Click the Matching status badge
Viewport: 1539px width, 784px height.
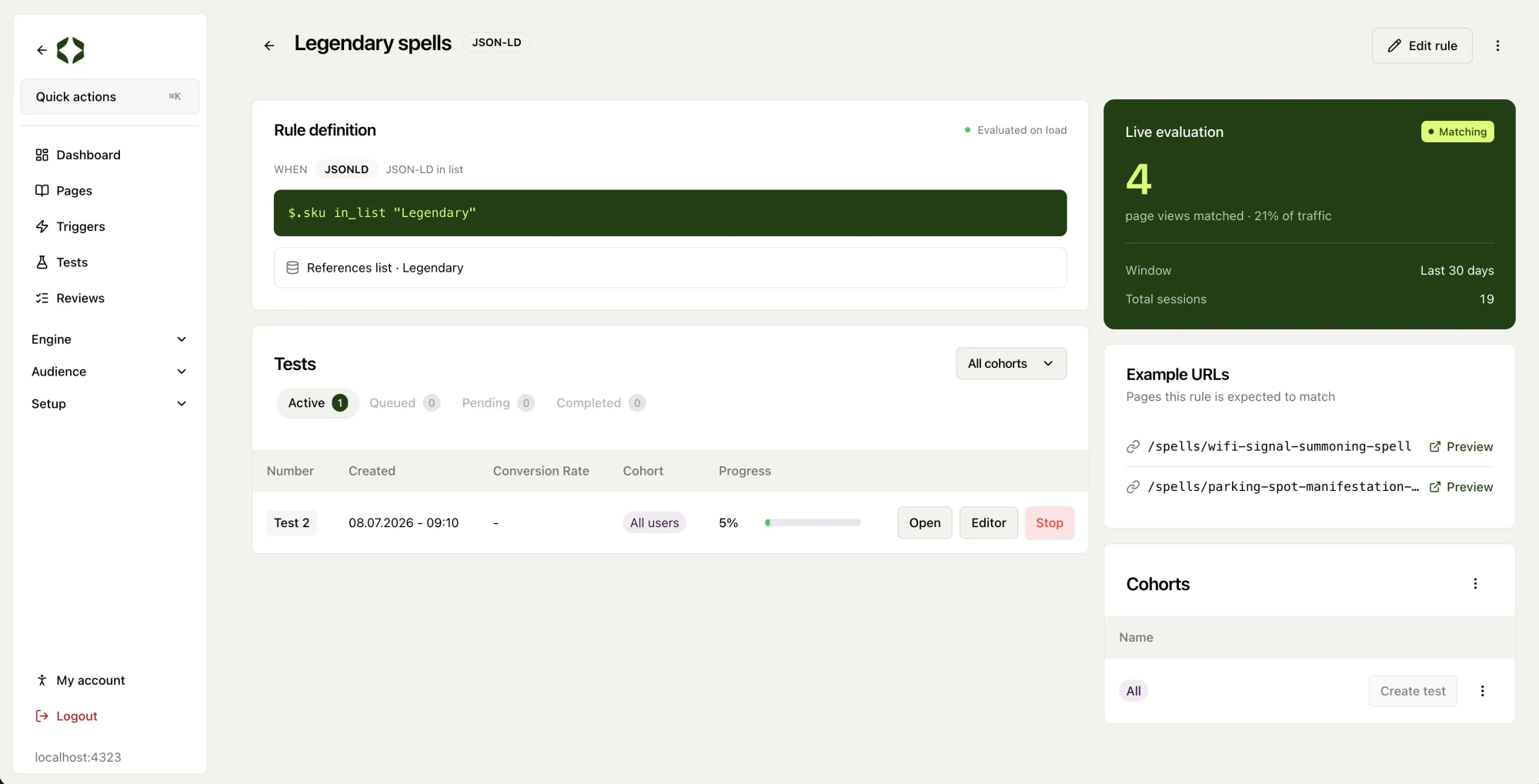coord(1457,132)
